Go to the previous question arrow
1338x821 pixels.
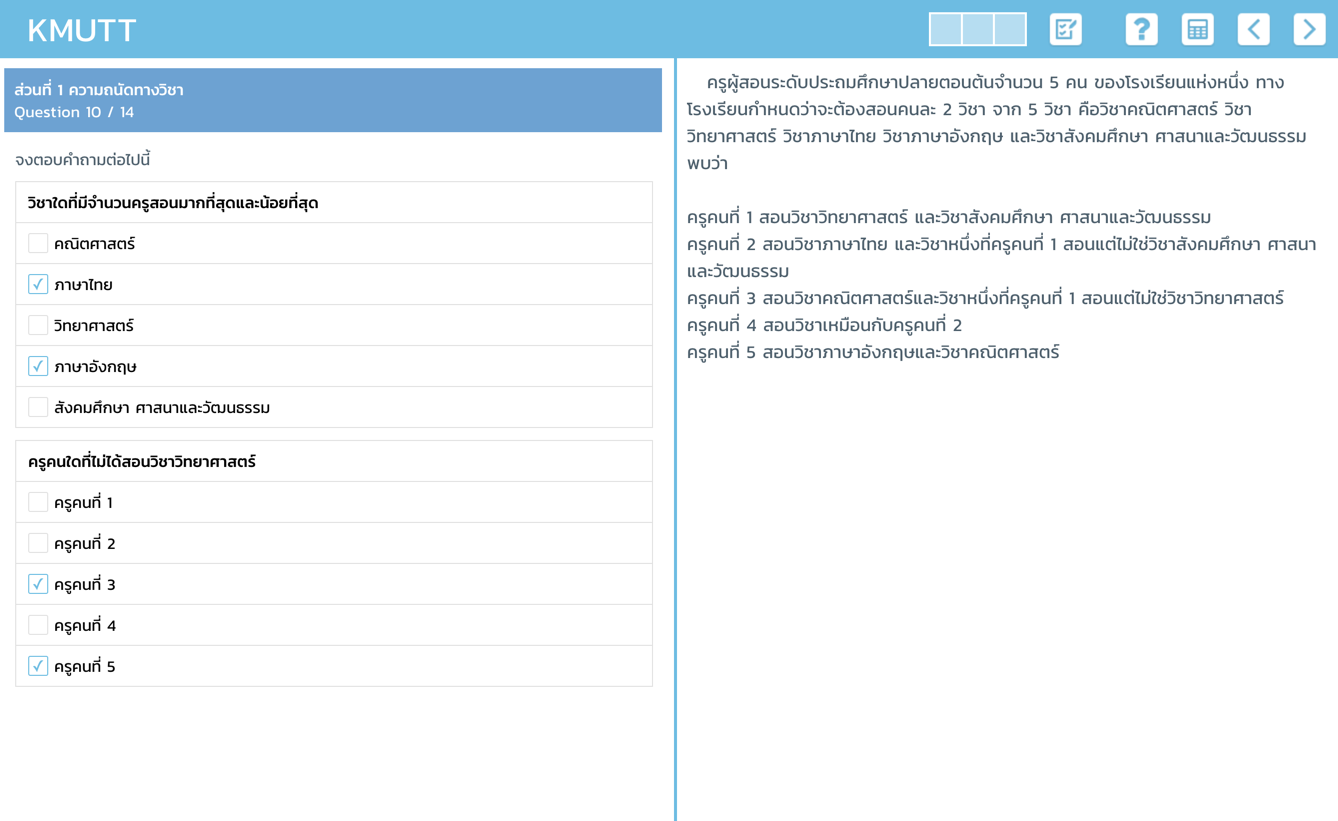(x=1253, y=29)
